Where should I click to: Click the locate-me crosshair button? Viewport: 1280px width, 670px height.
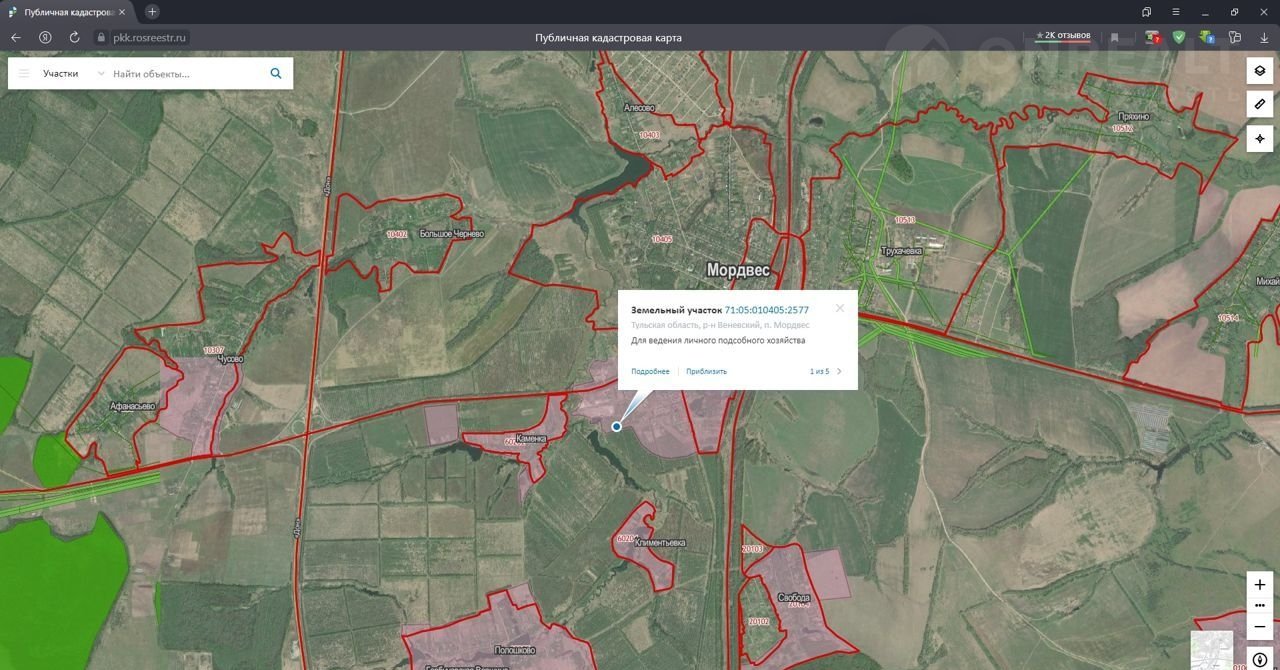pyautogui.click(x=1259, y=138)
